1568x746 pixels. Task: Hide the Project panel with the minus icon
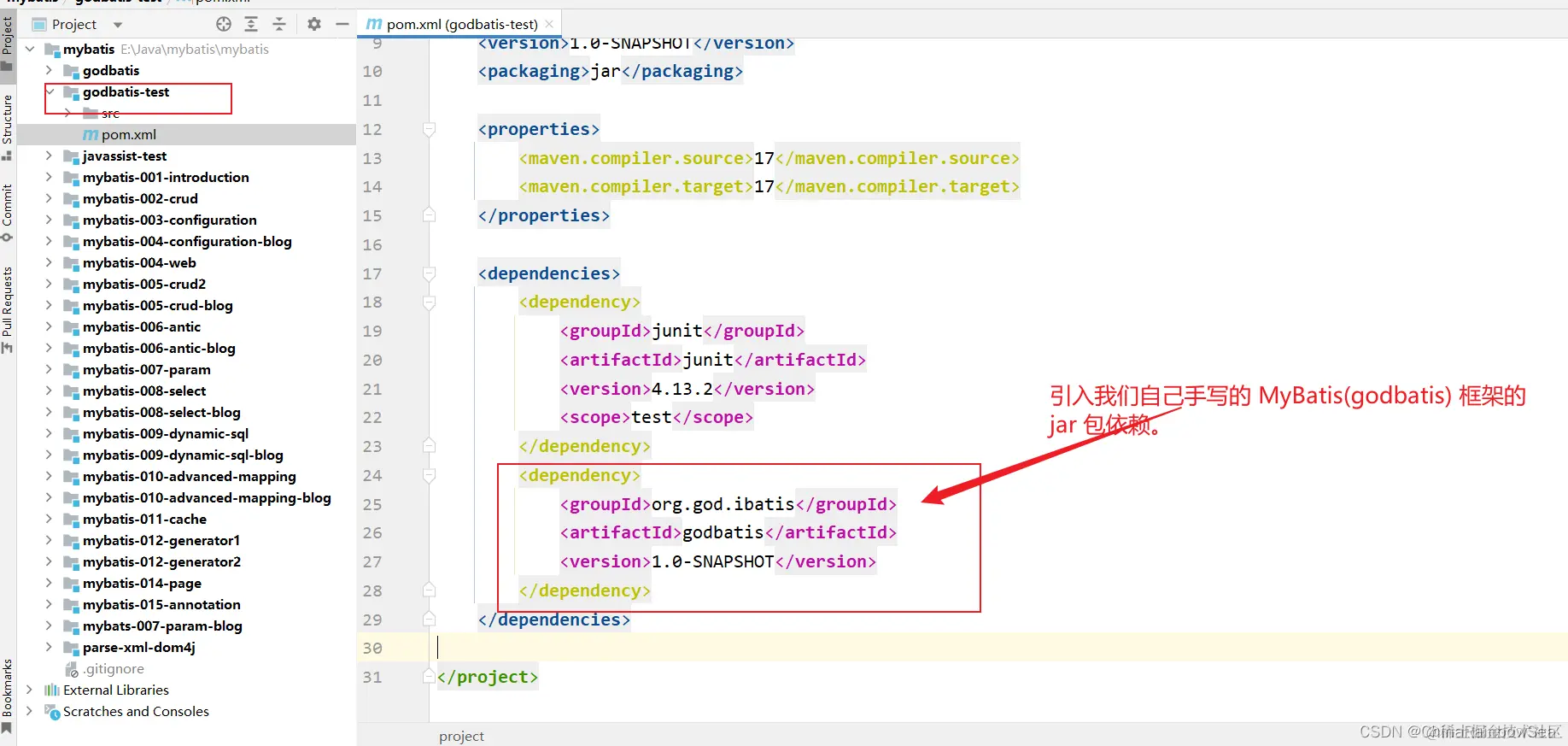(342, 24)
